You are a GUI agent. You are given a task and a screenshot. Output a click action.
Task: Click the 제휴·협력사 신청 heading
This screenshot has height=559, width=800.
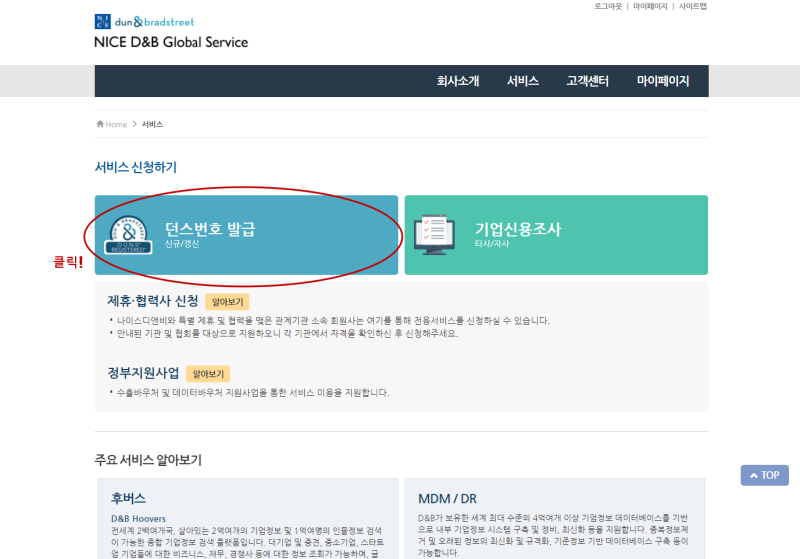point(153,301)
